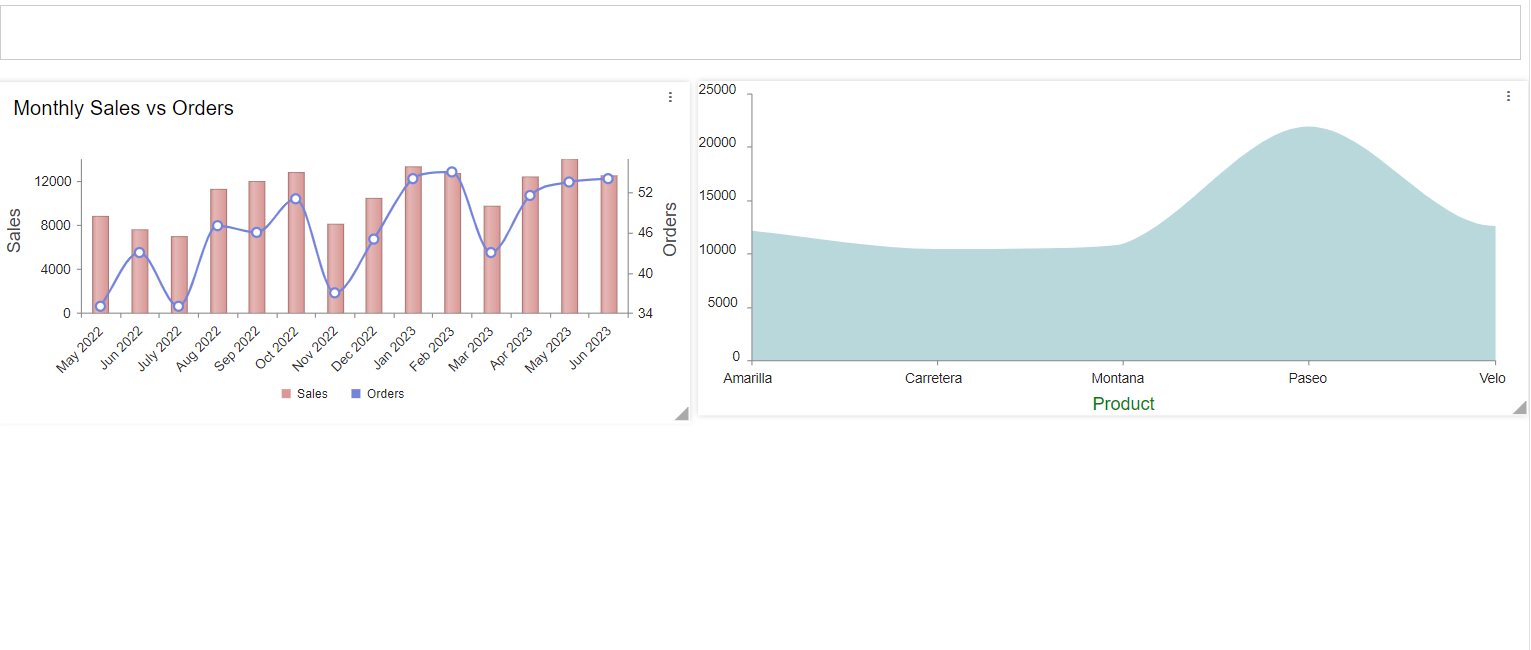This screenshot has height=650, width=1531.
Task: Open the Monthly Sales vs Orders options menu
Action: [670, 97]
